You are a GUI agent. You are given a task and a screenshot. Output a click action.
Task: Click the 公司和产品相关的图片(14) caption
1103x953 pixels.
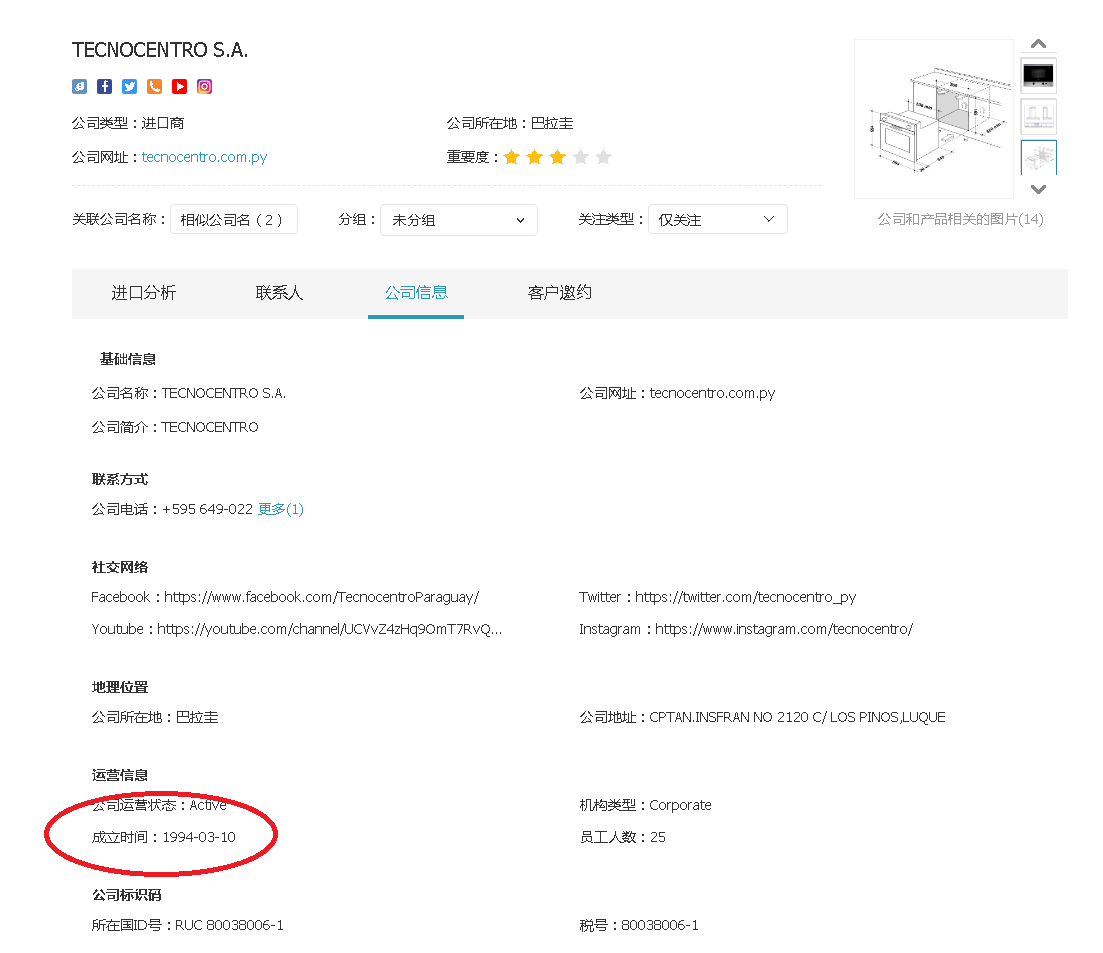(960, 219)
